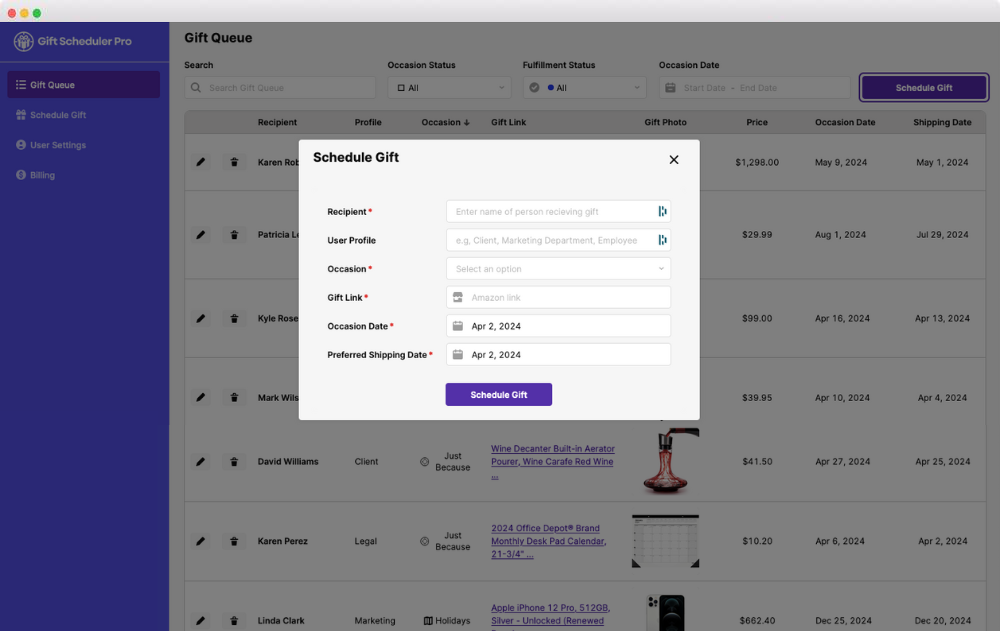Image resolution: width=1000 pixels, height=631 pixels.
Task: Click the calendar icon in Preferred Shipping Date
Action: tap(458, 355)
